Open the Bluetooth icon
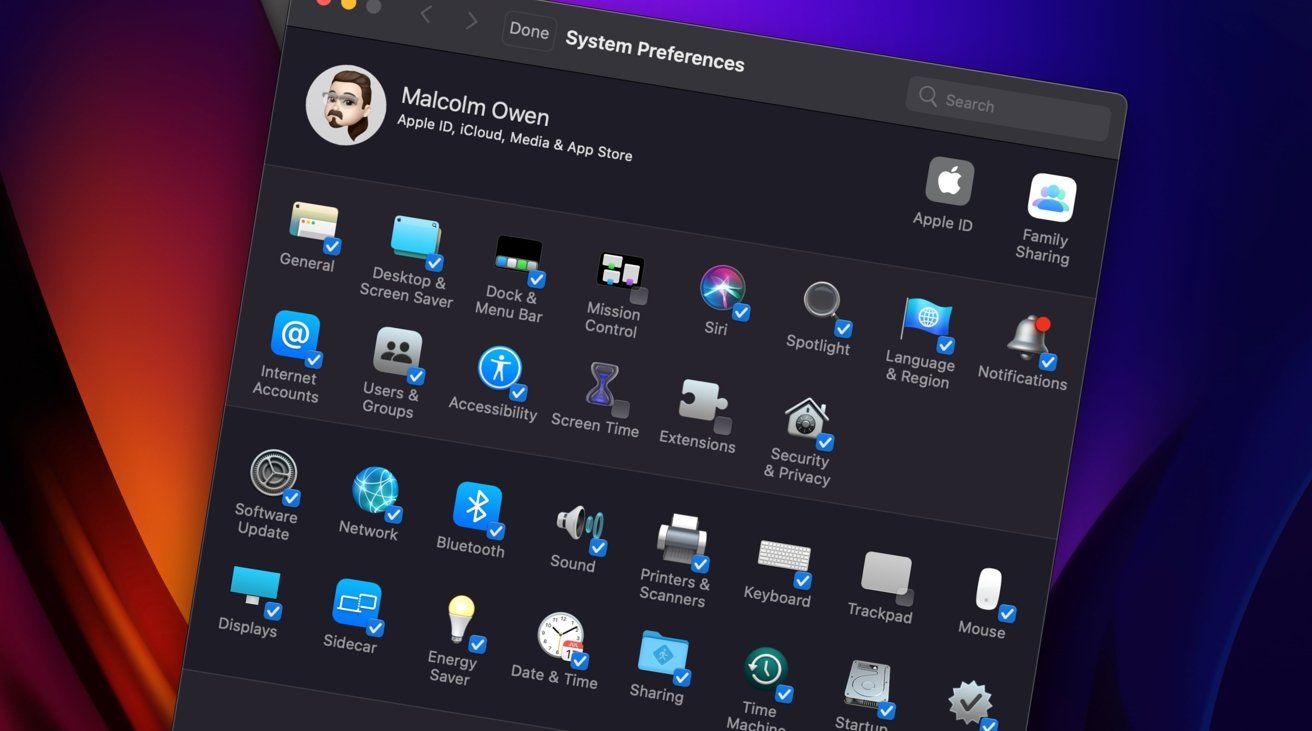The image size is (1312, 731). point(478,508)
